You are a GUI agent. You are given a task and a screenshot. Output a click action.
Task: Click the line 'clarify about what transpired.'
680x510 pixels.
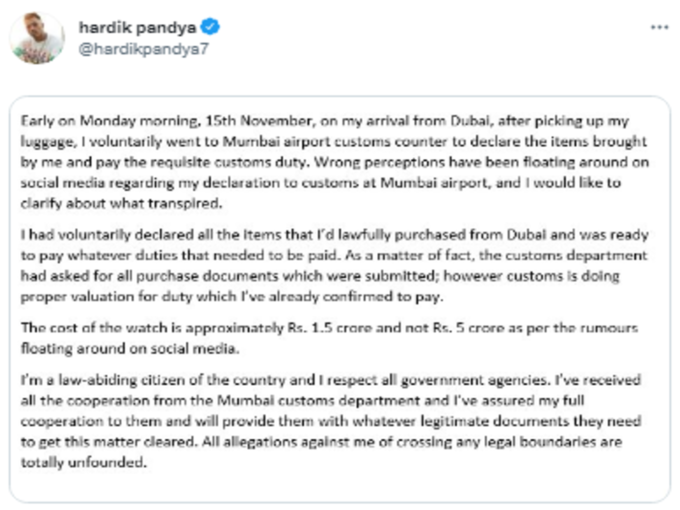tap(121, 203)
